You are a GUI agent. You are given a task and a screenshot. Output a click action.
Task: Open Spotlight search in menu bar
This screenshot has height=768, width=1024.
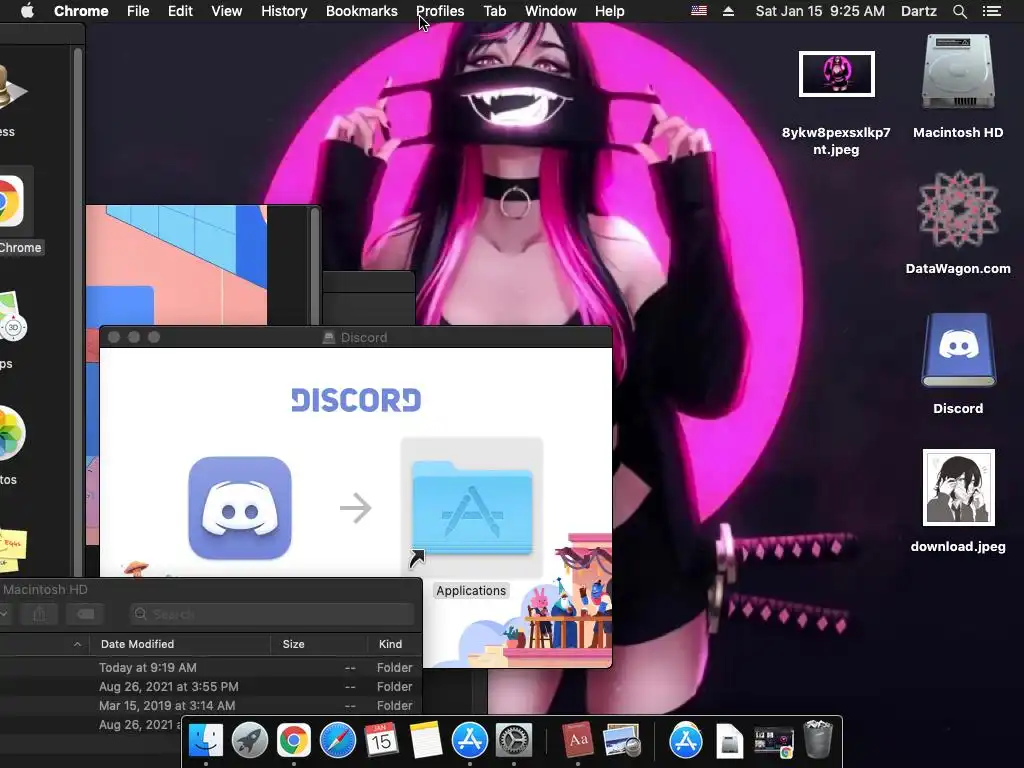coord(959,11)
